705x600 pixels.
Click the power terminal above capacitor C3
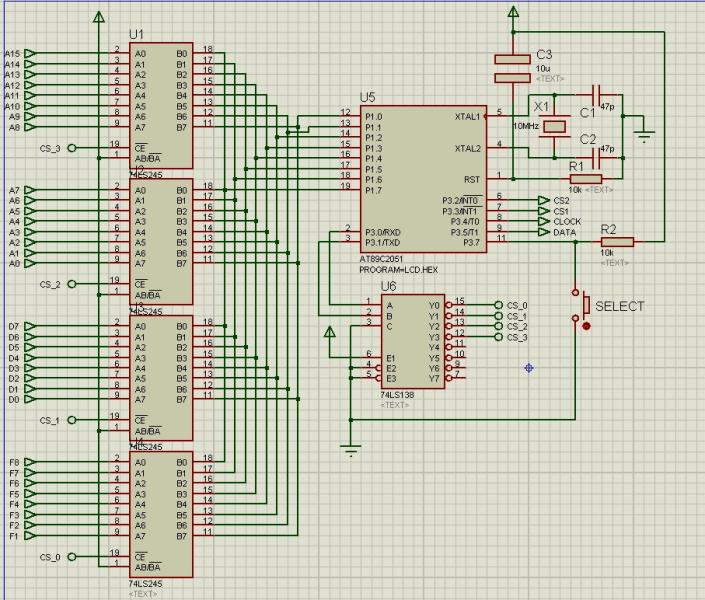coord(513,13)
